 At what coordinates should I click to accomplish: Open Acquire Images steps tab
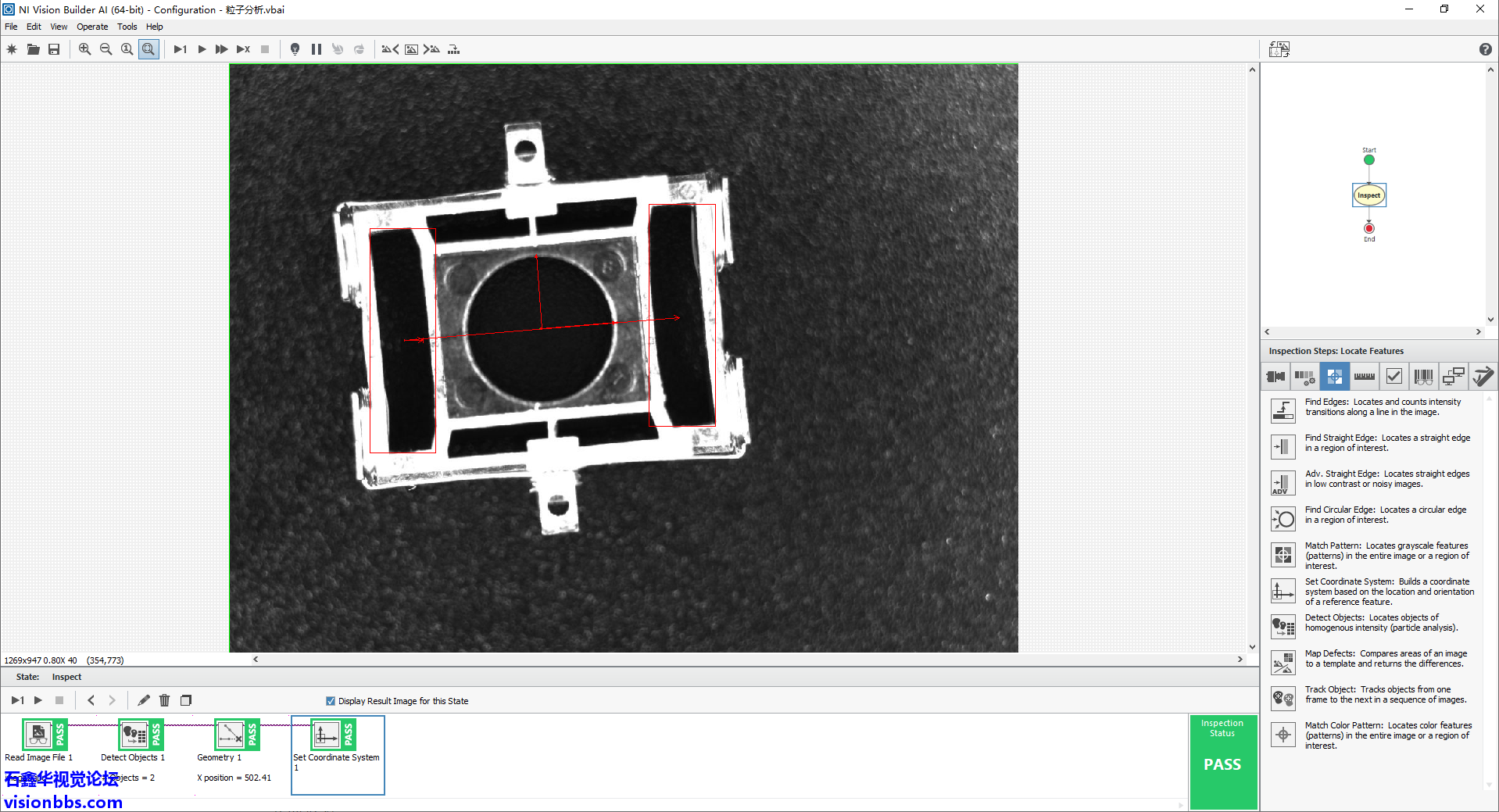[x=1275, y=377]
